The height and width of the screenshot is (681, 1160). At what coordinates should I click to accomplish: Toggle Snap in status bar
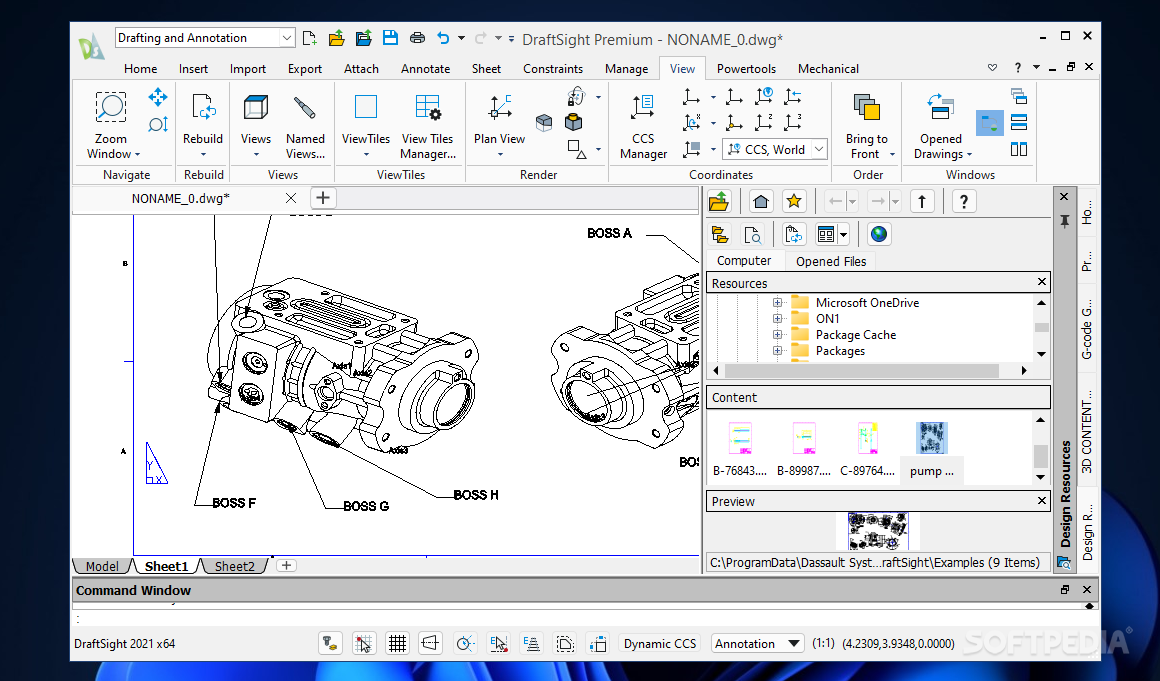coord(362,643)
